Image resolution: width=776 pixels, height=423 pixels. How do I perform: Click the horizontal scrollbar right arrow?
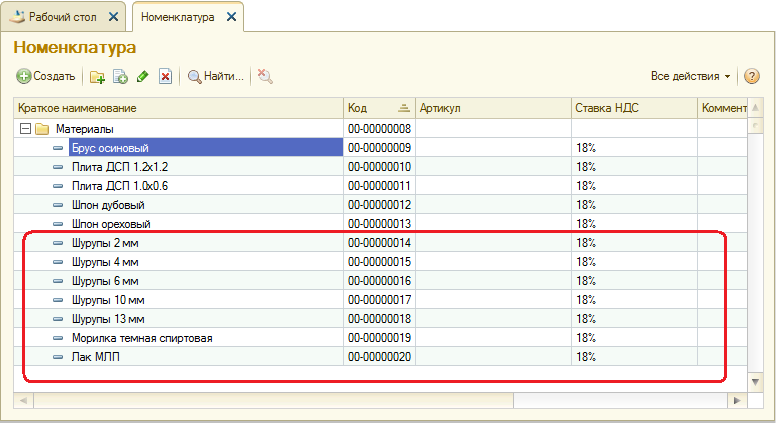738,400
